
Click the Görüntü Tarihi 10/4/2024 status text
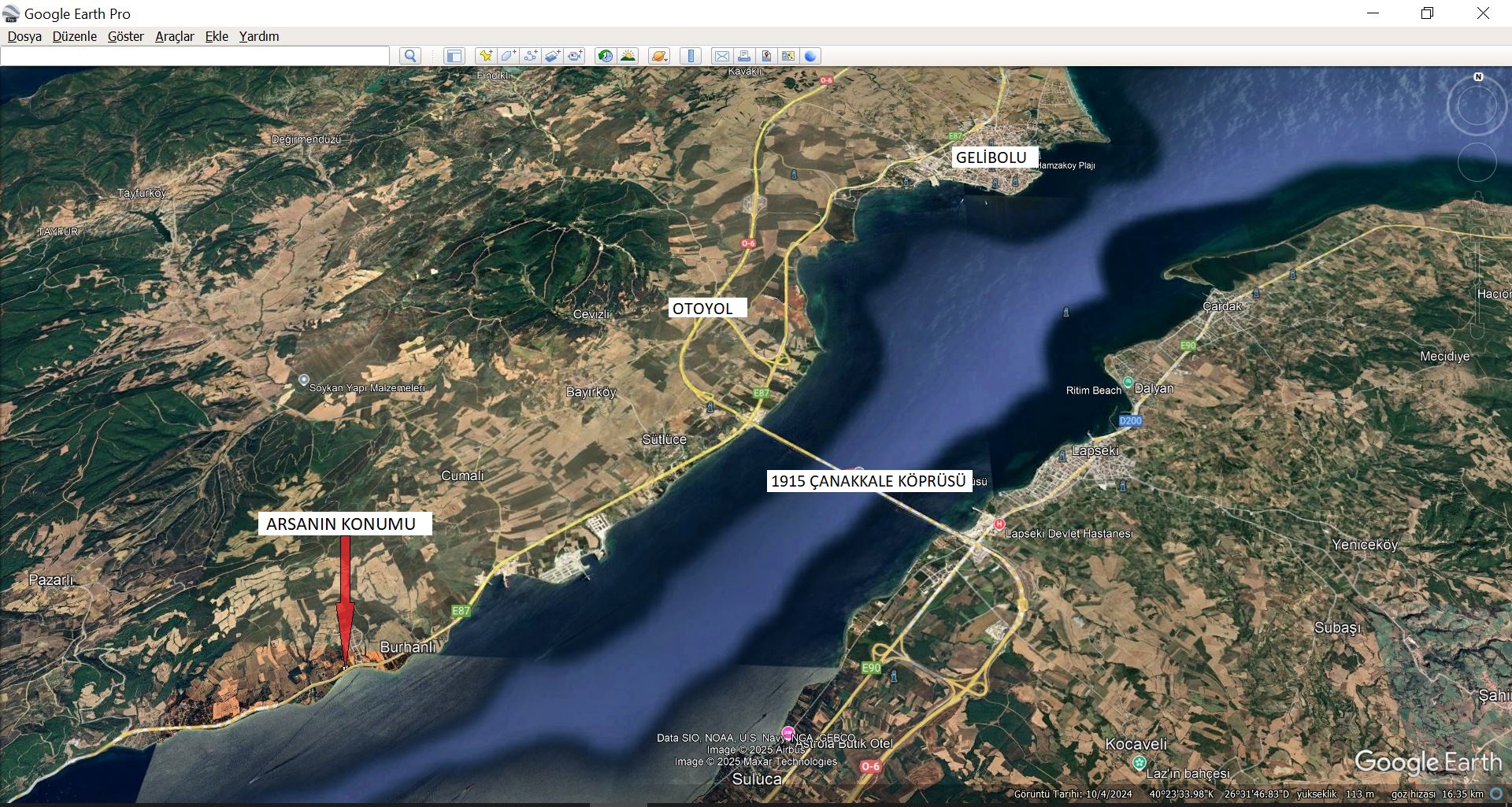tap(1073, 794)
